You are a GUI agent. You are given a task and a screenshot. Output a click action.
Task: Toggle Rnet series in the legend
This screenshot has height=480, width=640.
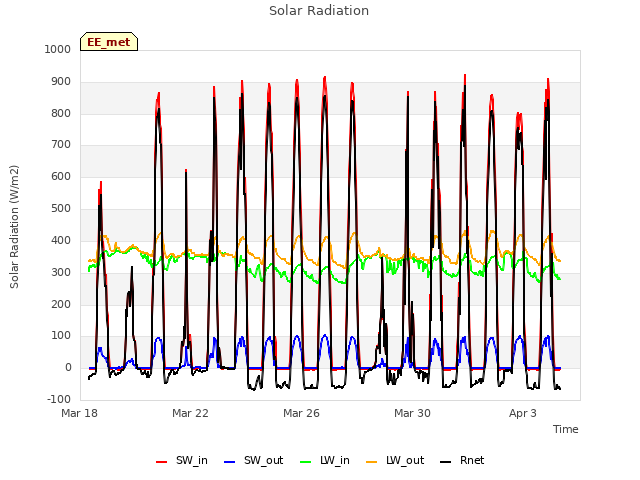(x=462, y=460)
